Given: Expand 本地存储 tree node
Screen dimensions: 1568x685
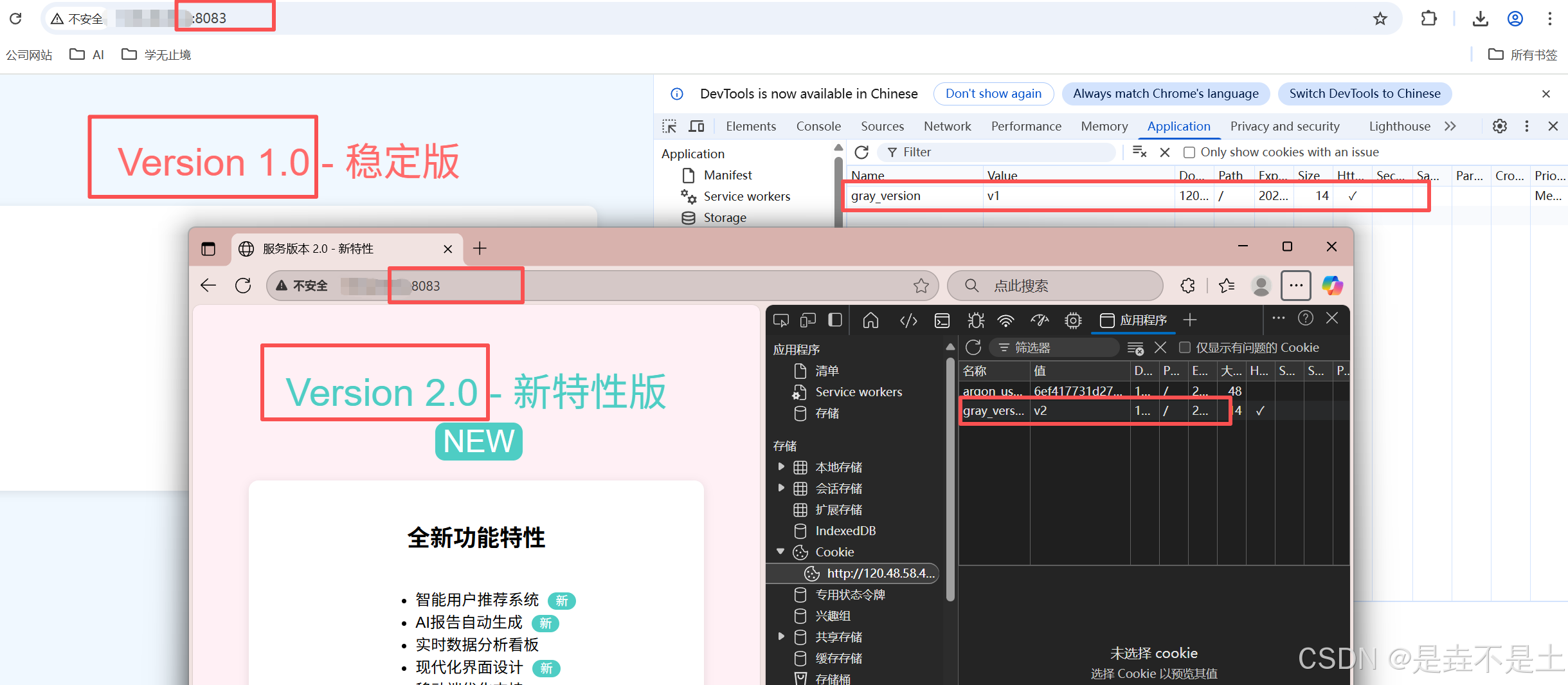Looking at the screenshot, I should tap(781, 466).
